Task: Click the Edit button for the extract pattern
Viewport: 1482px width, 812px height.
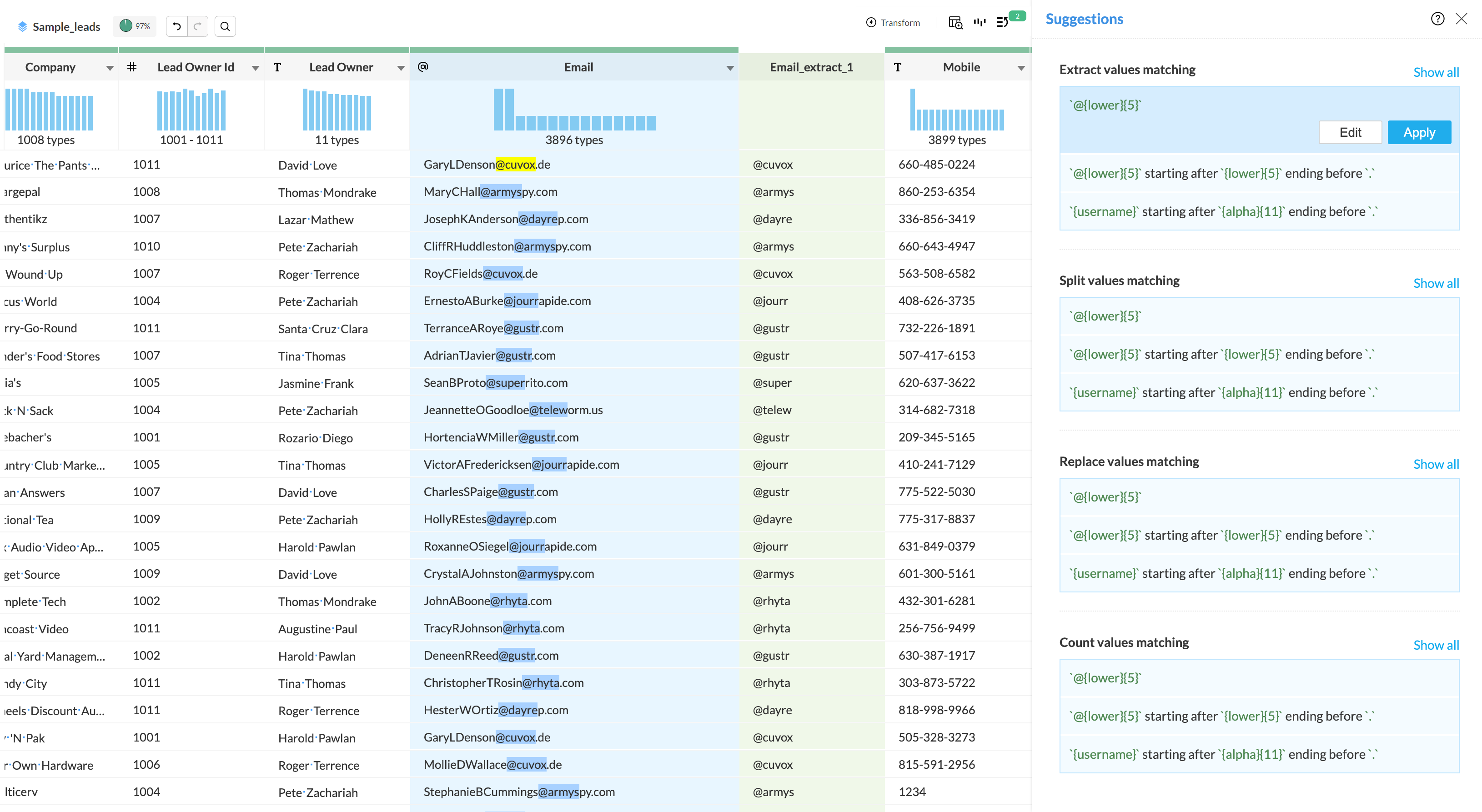Action: point(1350,132)
